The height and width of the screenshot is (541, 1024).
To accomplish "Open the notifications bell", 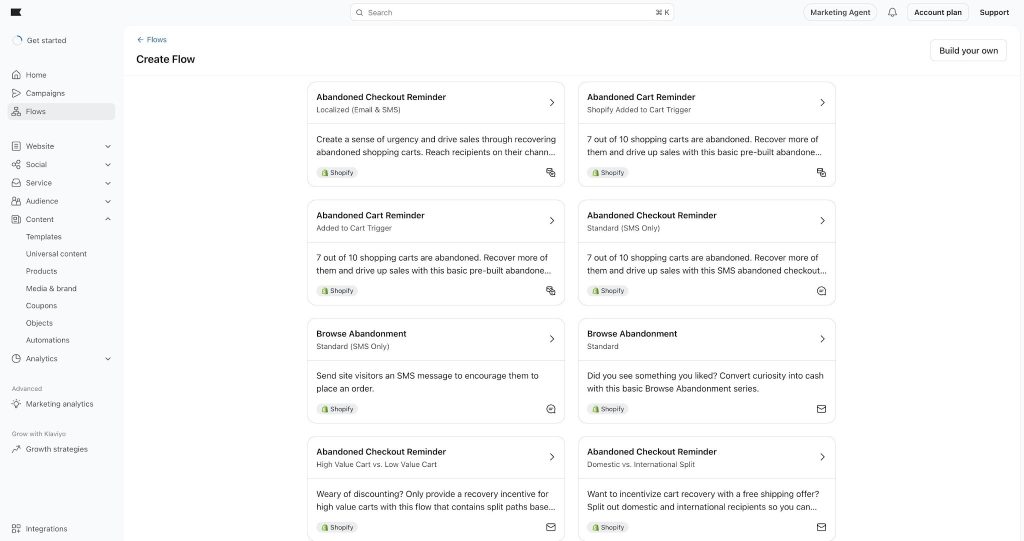I will coord(892,12).
